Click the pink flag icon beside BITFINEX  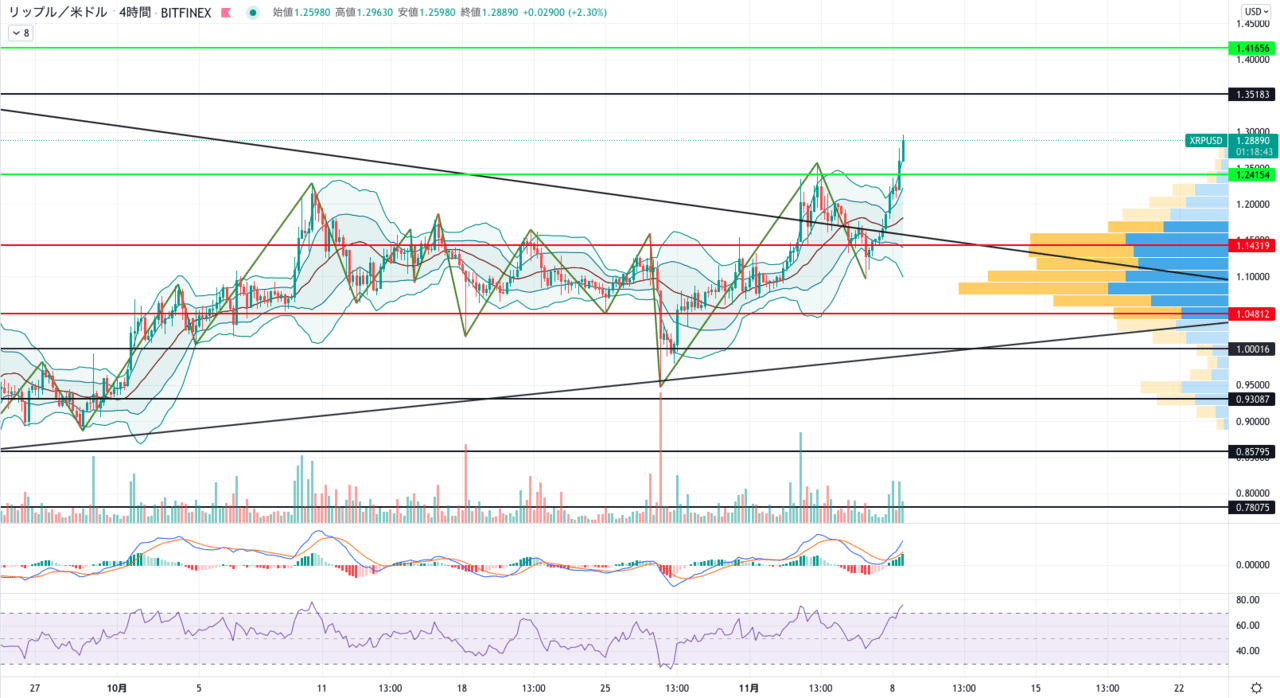225,13
